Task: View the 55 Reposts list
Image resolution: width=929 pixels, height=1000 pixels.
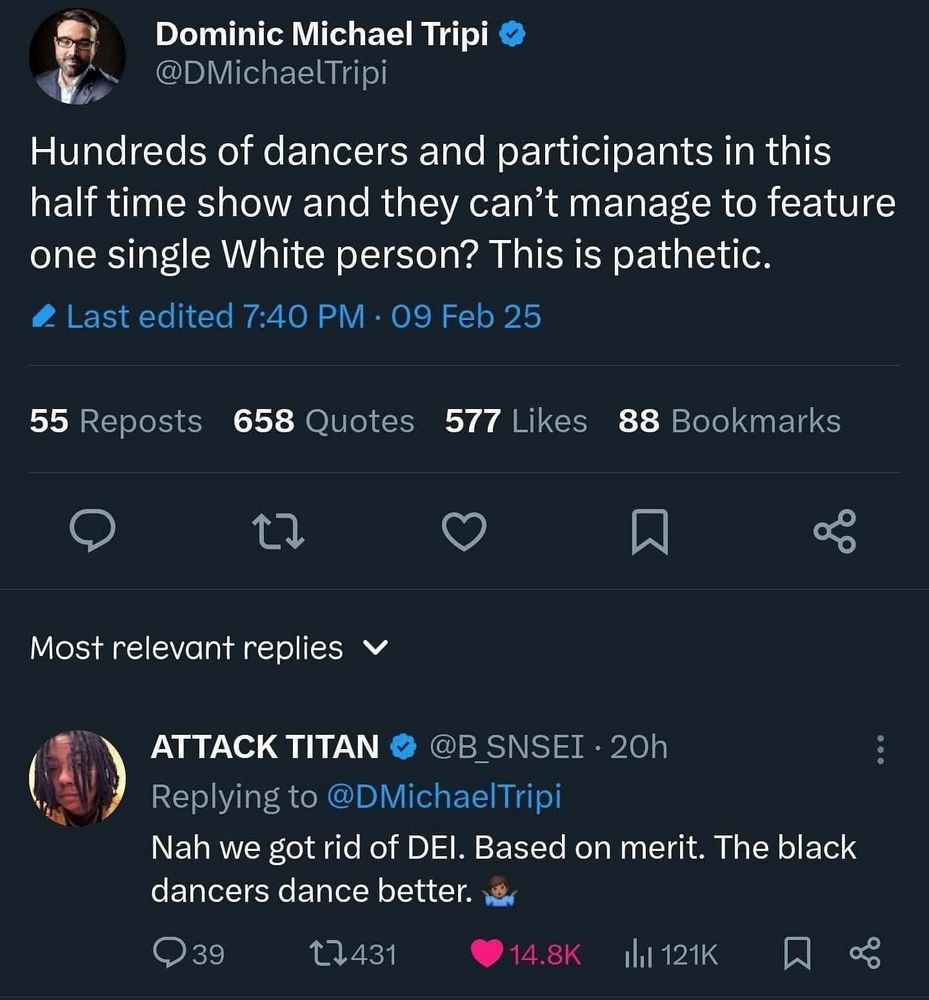Action: tap(116, 421)
